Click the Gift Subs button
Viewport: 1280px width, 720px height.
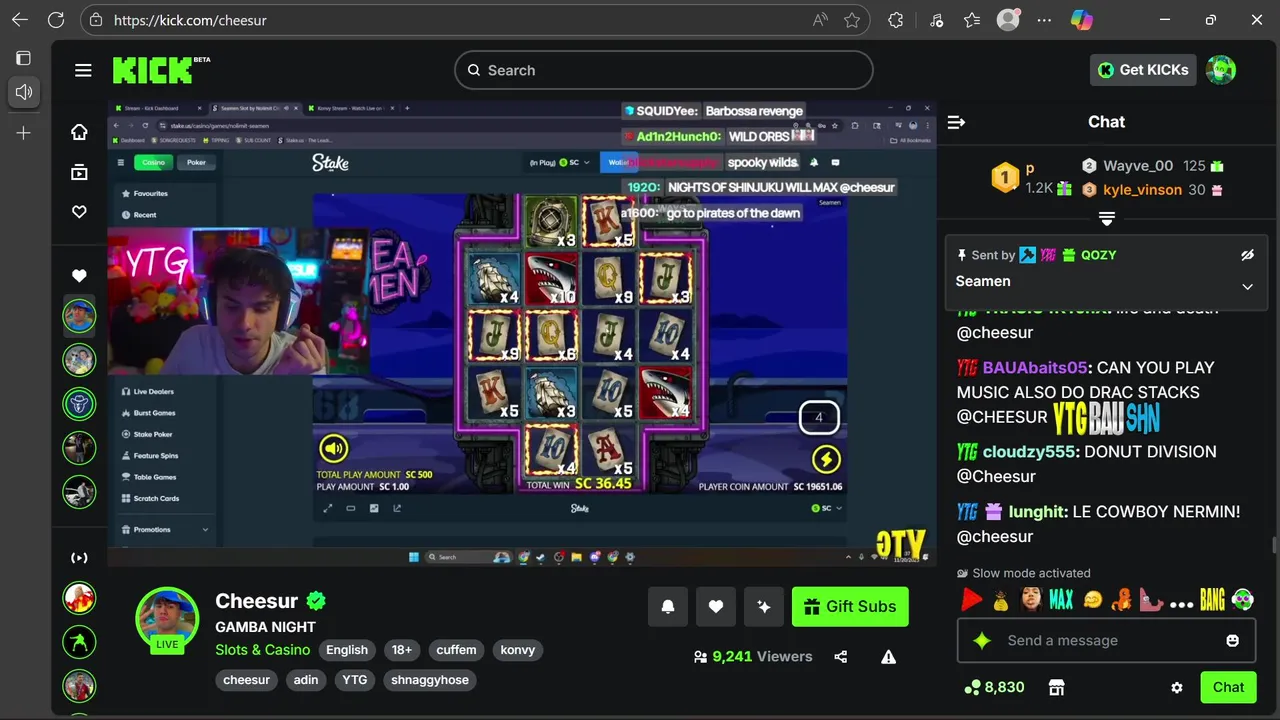click(850, 606)
